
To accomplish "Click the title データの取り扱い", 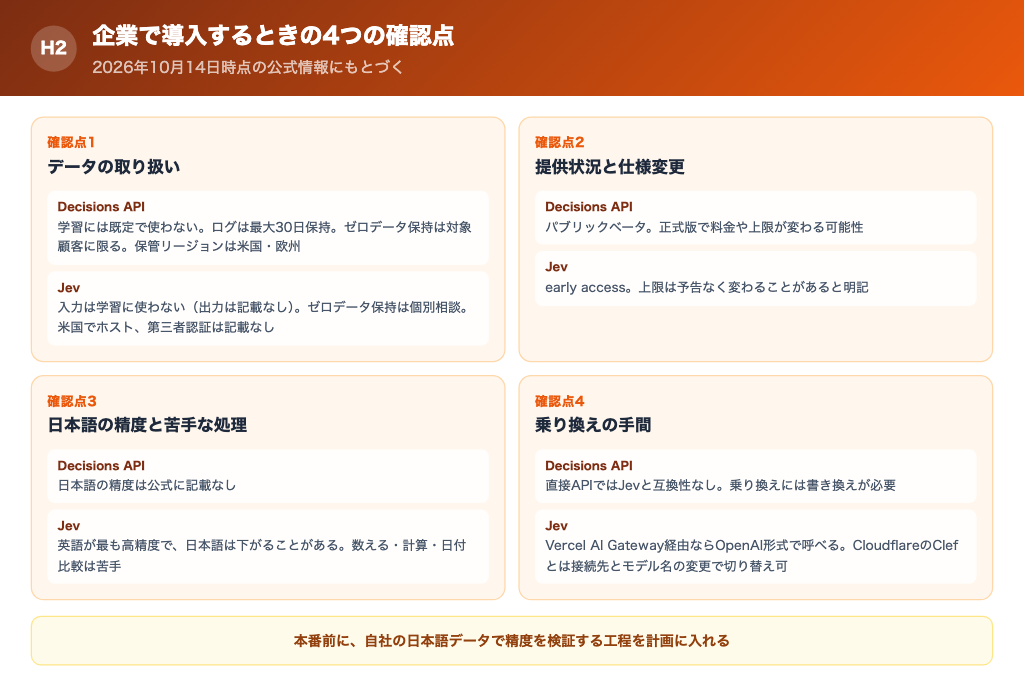I will tap(114, 167).
